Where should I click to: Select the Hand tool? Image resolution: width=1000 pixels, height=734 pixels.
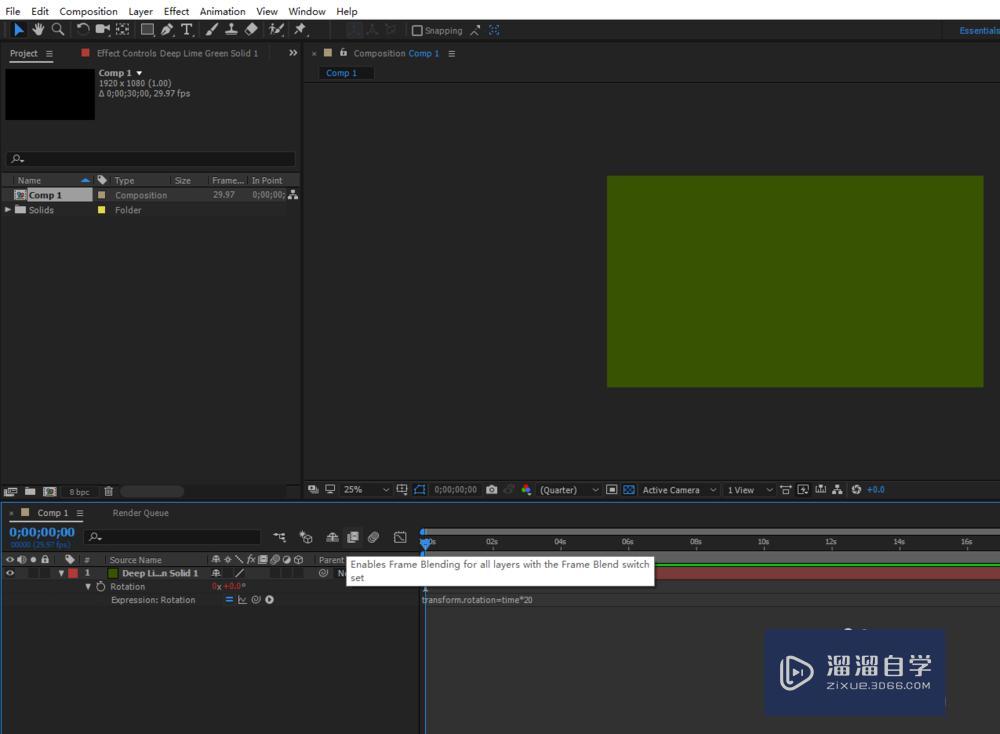pos(38,29)
